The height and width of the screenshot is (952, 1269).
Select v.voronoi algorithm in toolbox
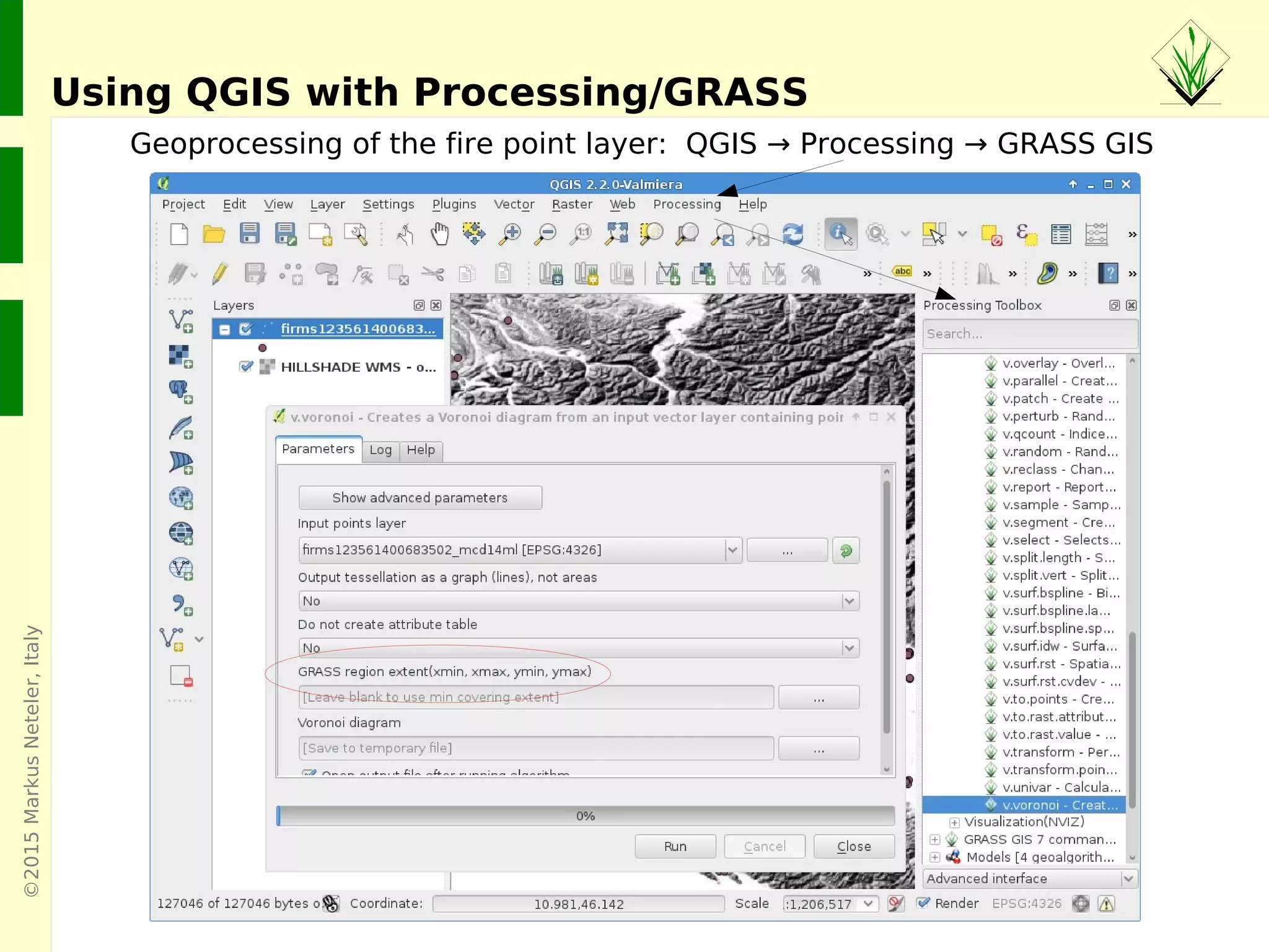coord(1024,805)
